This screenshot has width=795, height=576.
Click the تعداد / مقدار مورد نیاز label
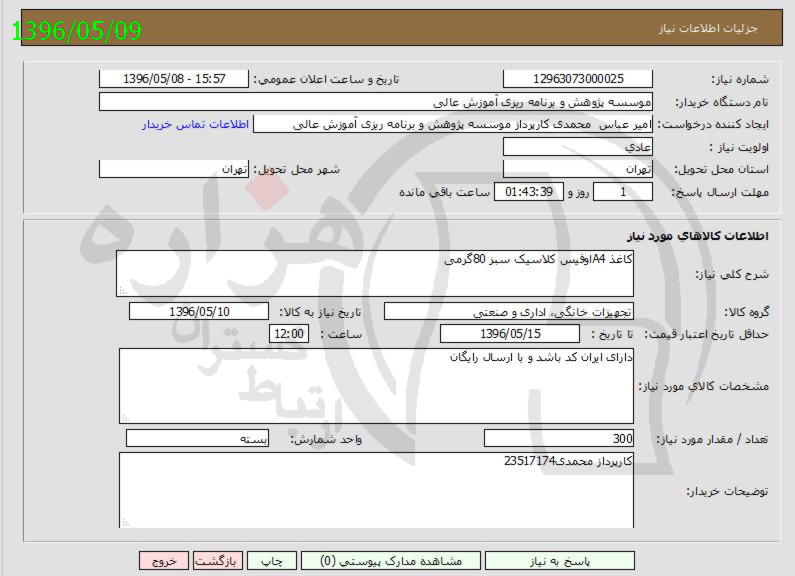point(712,439)
